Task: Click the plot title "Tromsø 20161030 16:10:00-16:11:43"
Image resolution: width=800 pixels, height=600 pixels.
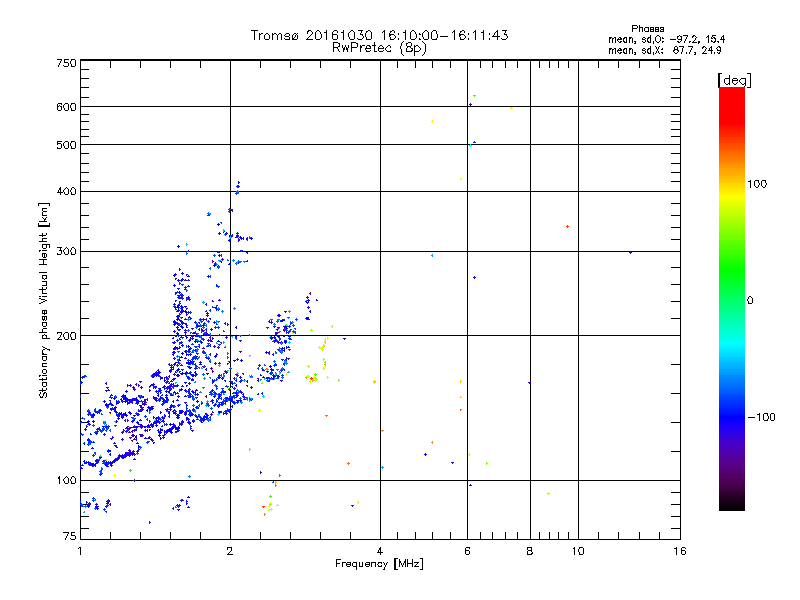Action: 379,35
